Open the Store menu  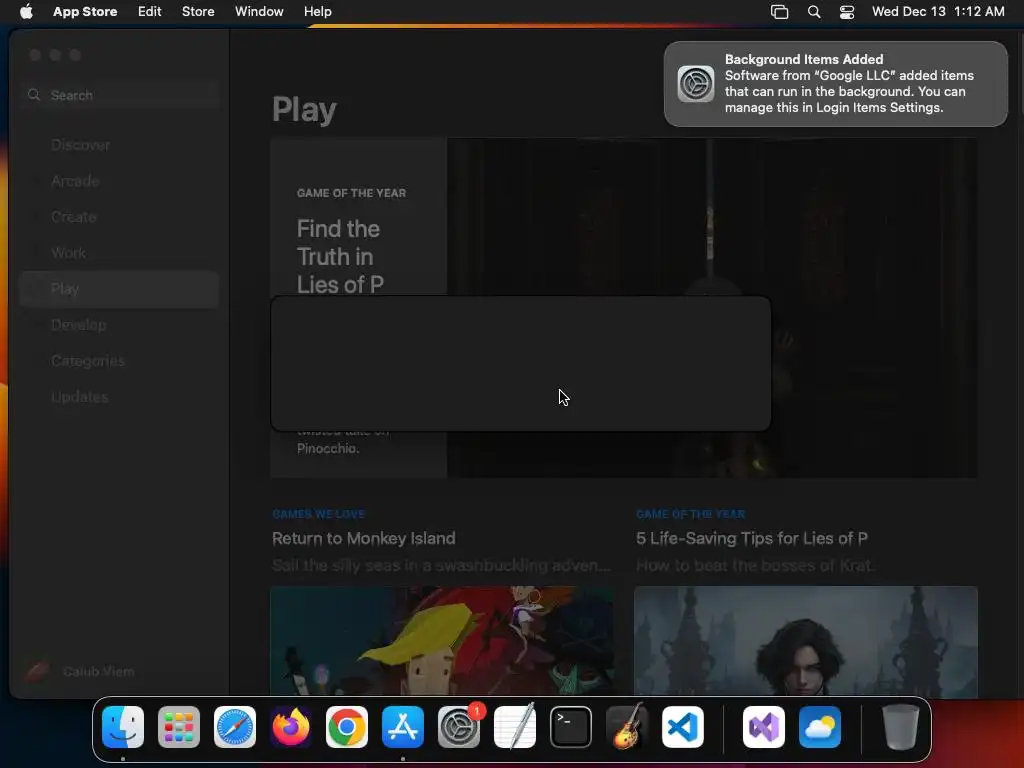(x=198, y=11)
